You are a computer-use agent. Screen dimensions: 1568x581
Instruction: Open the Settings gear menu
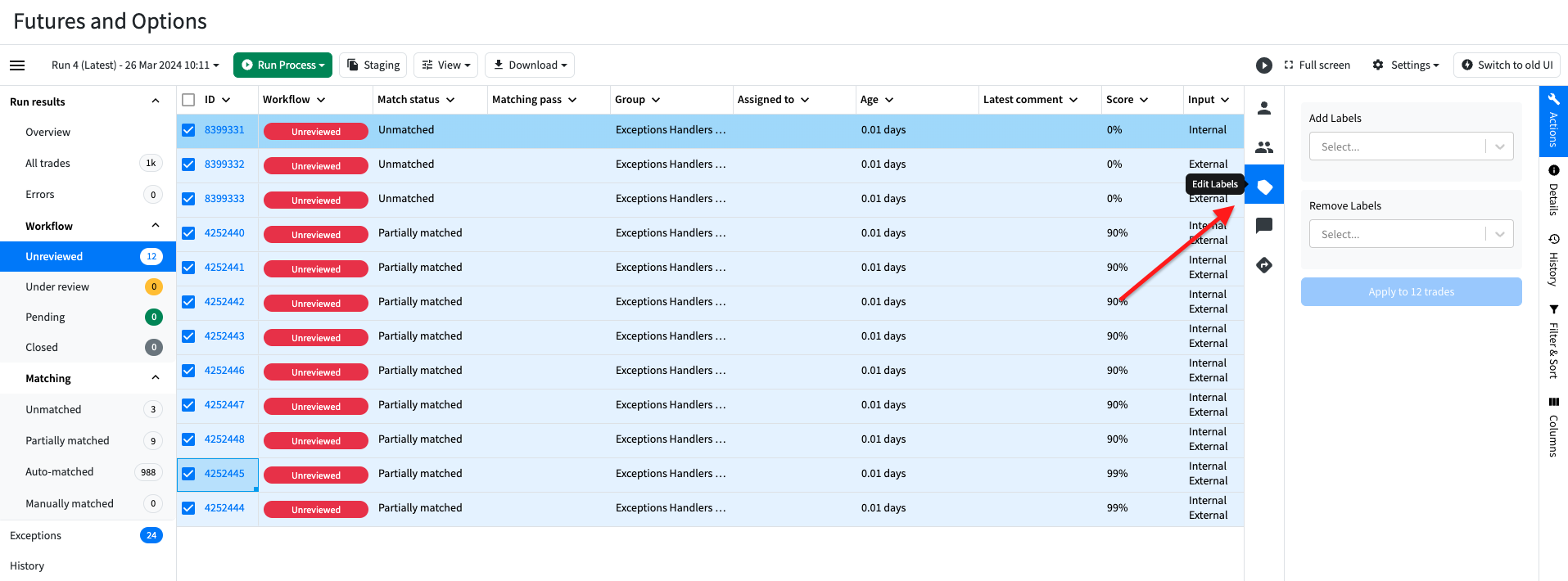(1406, 65)
